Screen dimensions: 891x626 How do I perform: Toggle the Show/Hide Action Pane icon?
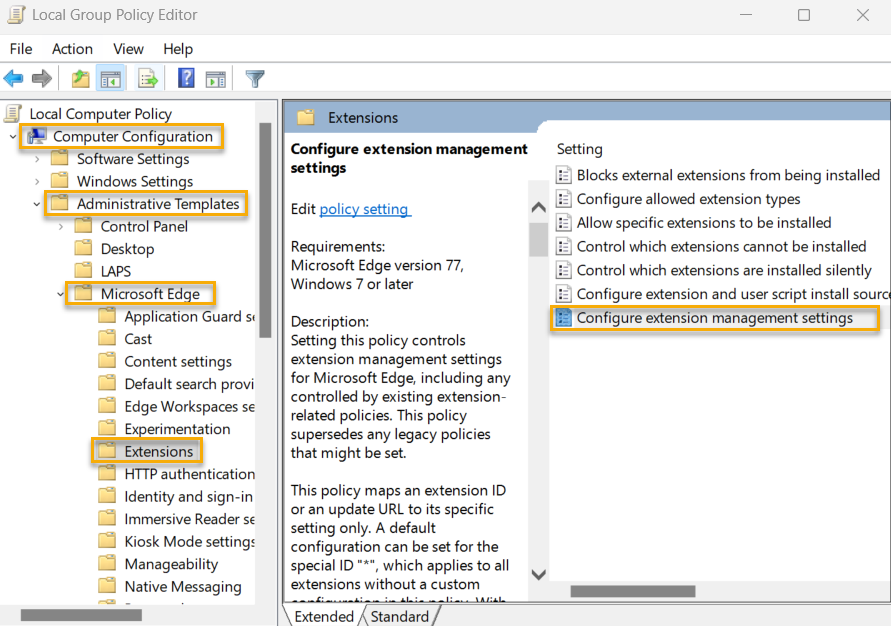click(216, 78)
